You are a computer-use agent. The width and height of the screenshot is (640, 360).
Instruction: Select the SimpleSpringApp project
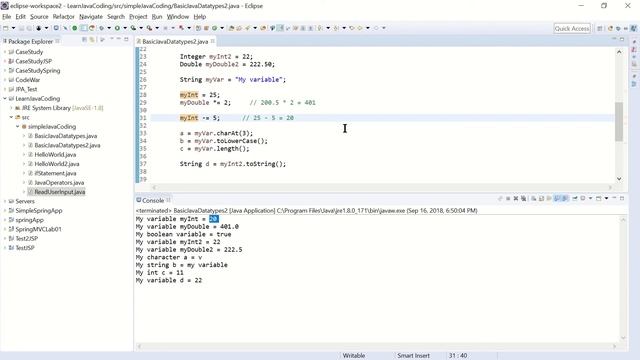coord(39,211)
